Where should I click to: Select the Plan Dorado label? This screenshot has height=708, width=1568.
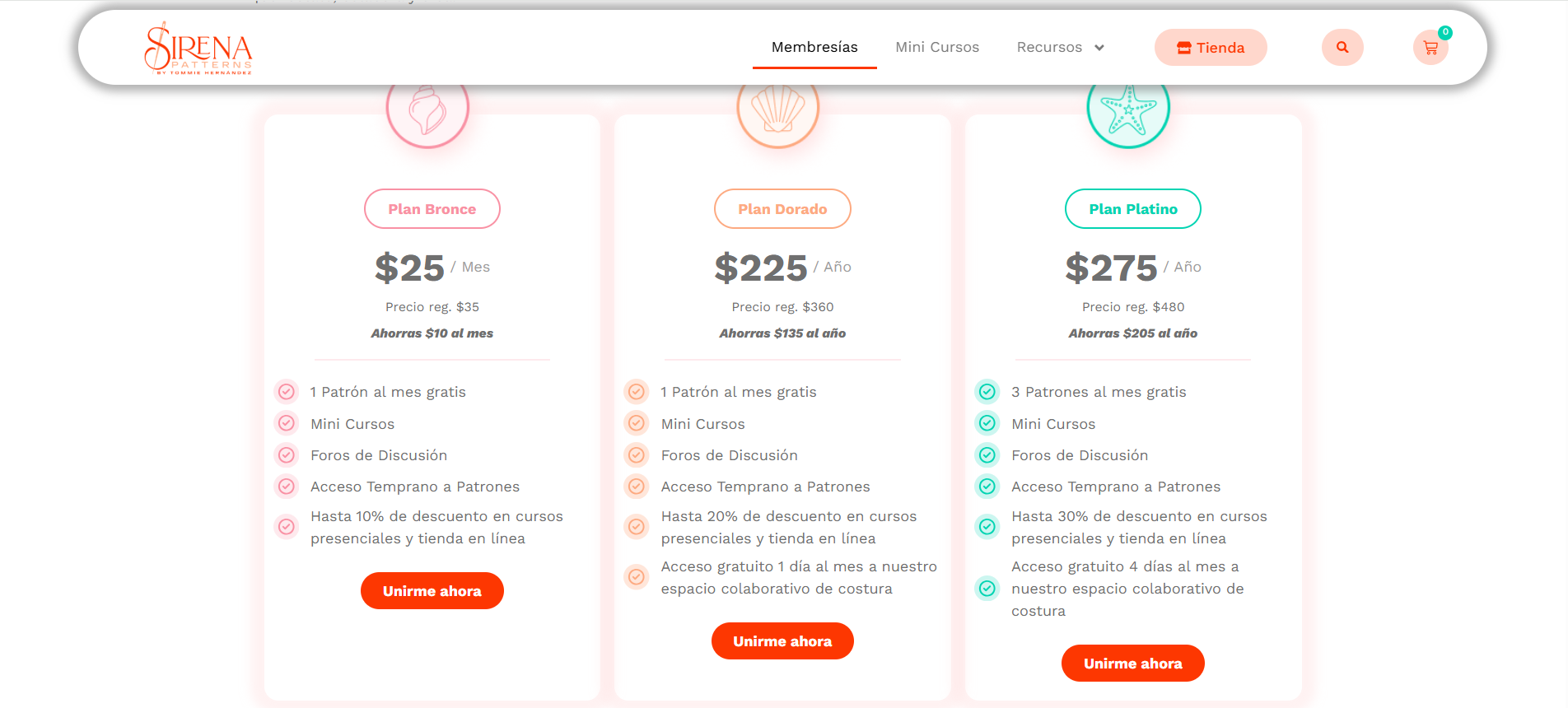(x=782, y=209)
